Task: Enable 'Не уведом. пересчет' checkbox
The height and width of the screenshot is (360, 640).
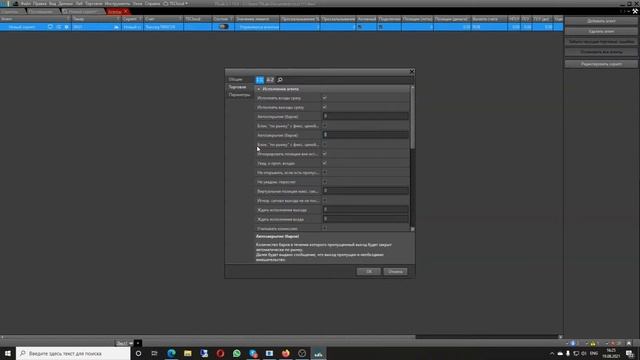Action: pyautogui.click(x=324, y=182)
